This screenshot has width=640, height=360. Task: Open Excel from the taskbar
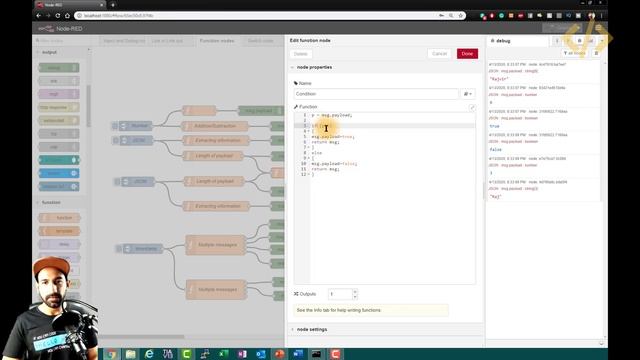pos(223,354)
